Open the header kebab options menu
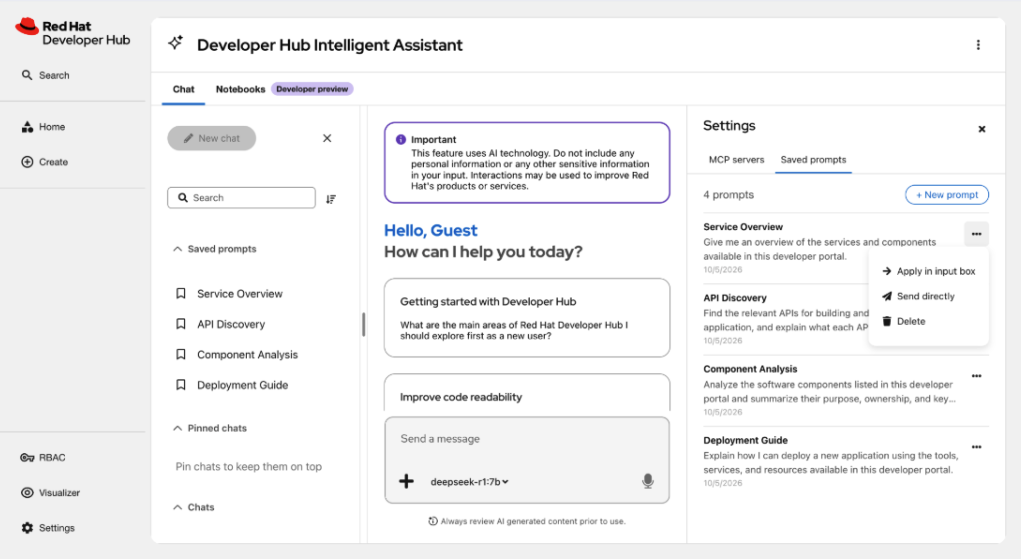1021x559 pixels. 978,45
